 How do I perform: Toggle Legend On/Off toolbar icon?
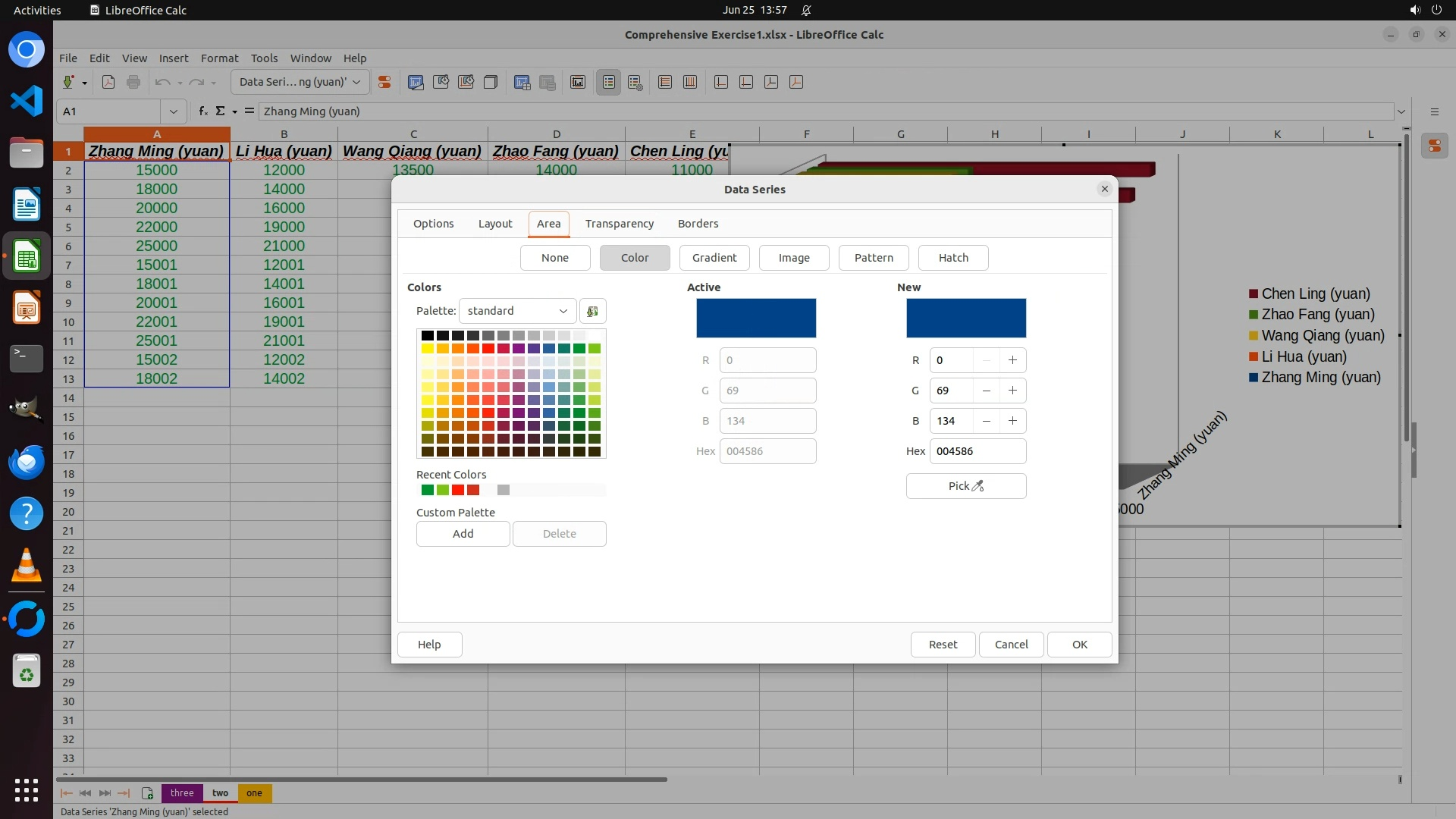tap(609, 82)
